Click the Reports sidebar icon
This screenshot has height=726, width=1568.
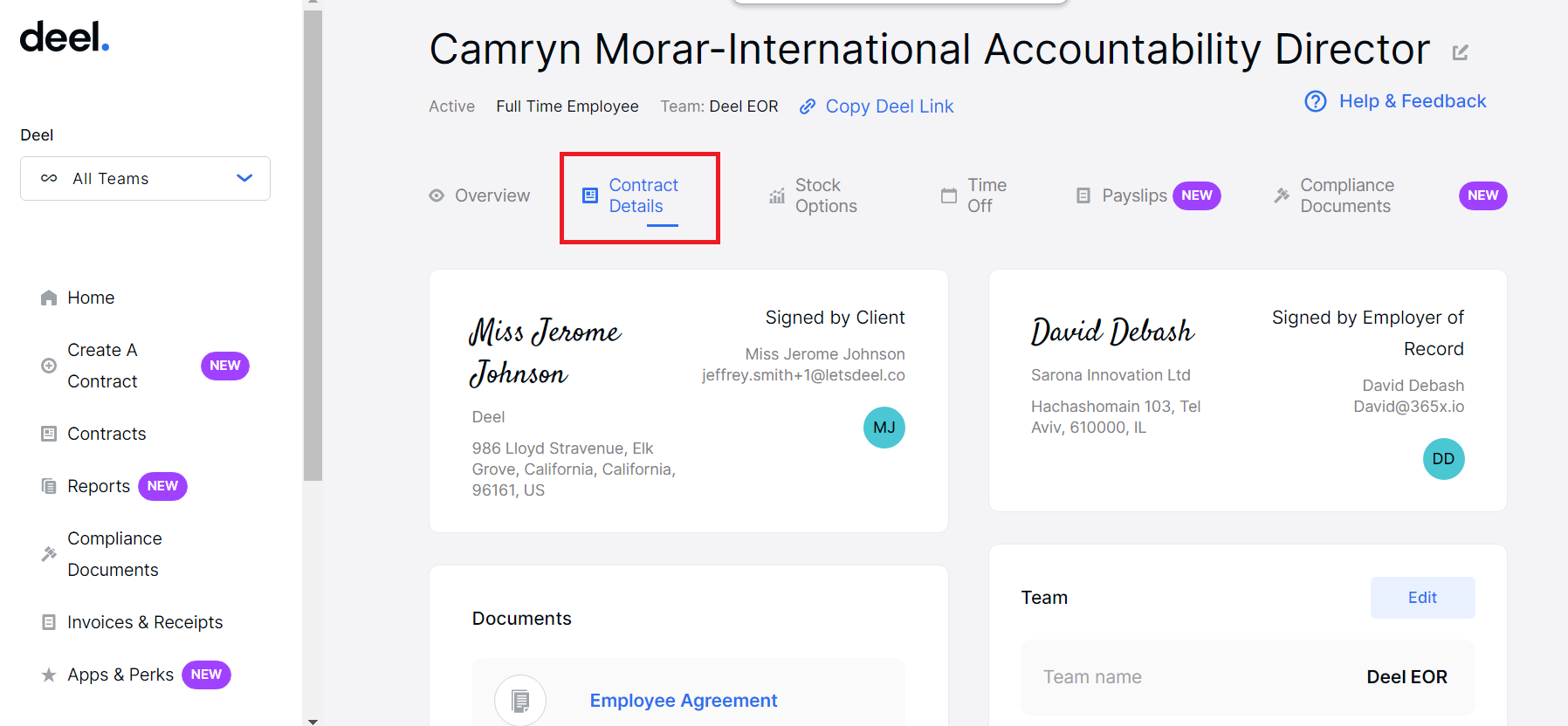pyautogui.click(x=49, y=486)
